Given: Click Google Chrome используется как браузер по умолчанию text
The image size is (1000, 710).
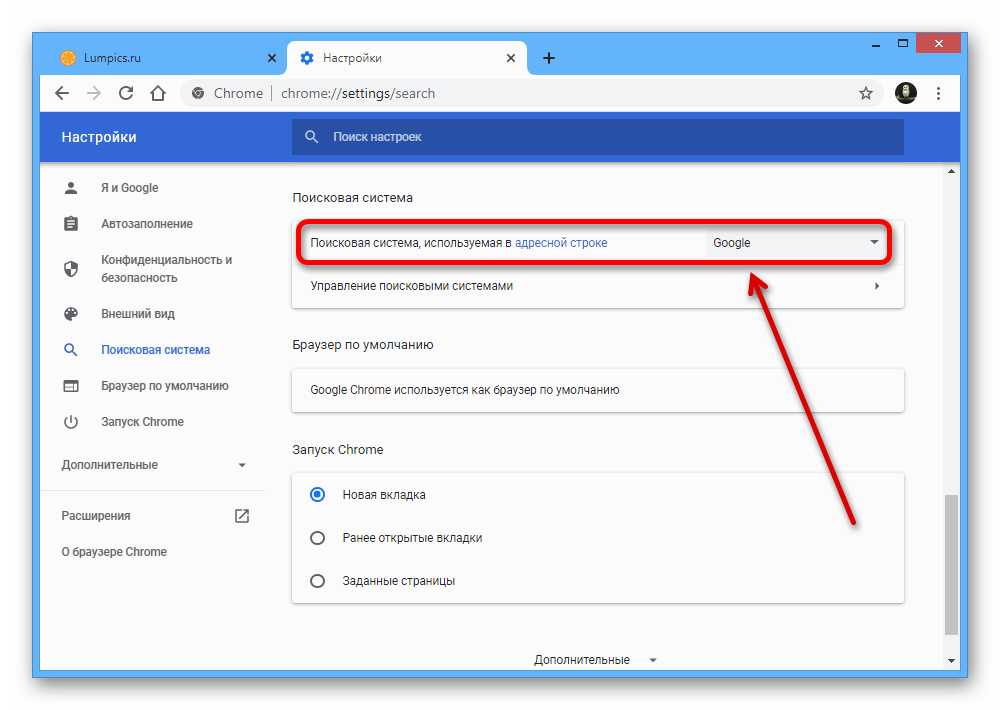Looking at the screenshot, I should click(x=464, y=390).
